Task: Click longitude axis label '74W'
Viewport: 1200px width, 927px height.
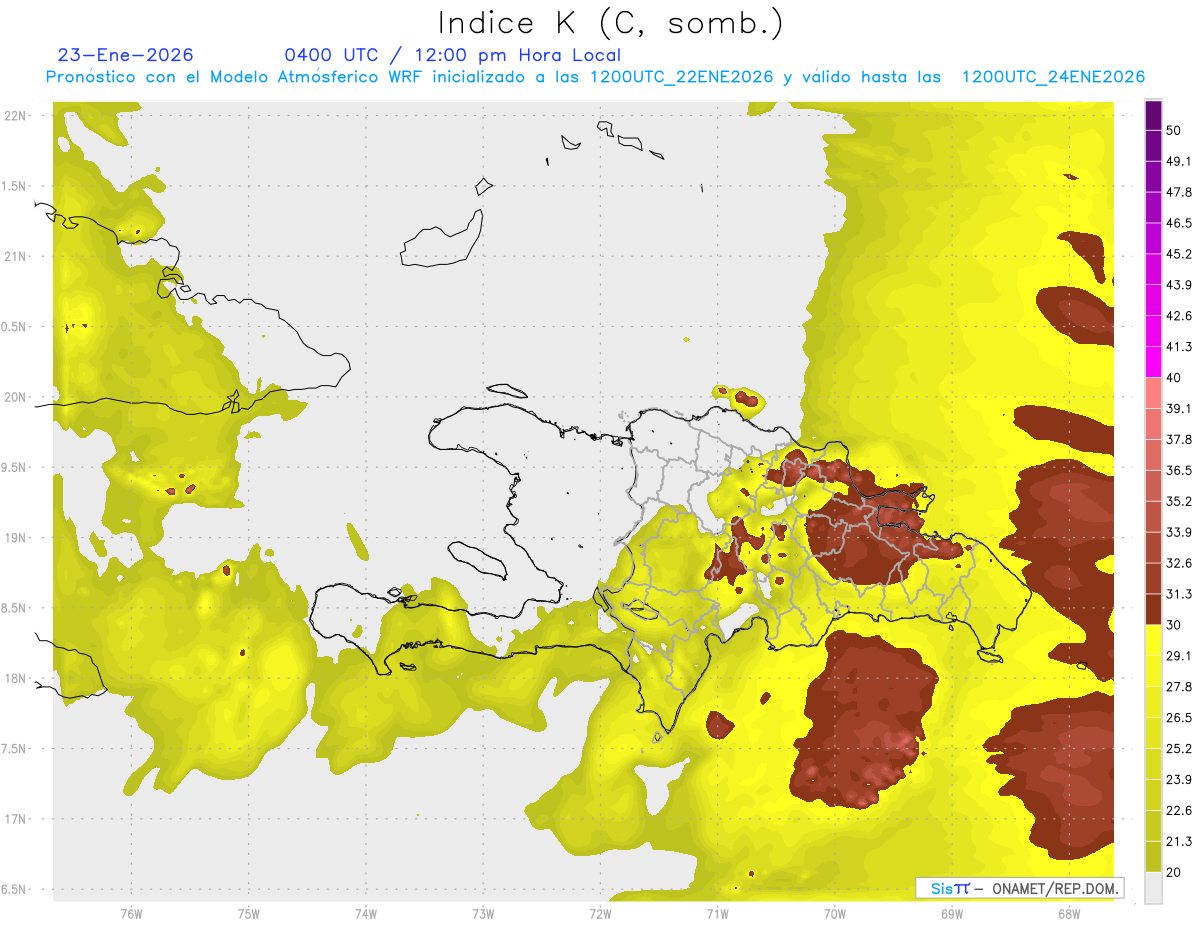Action: tap(365, 913)
